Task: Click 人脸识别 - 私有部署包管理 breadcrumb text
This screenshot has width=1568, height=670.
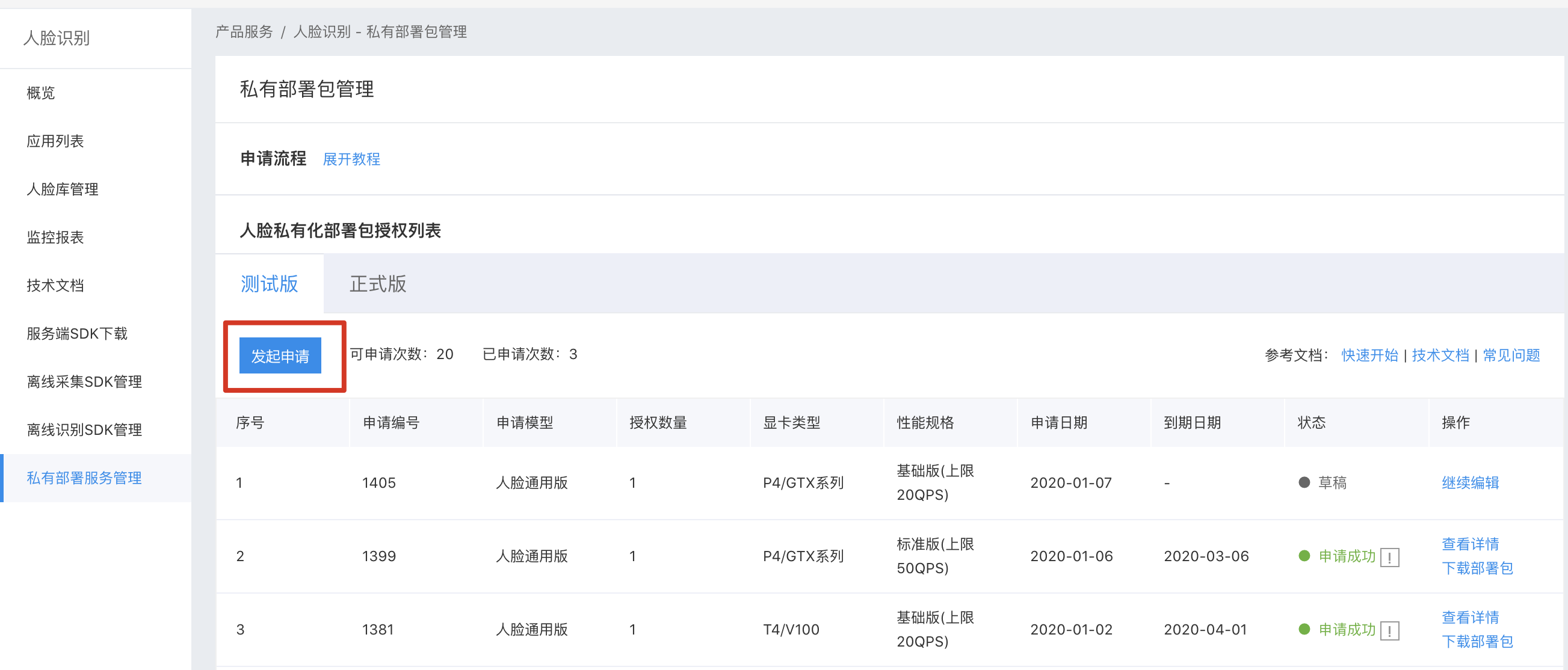Action: coord(380,32)
